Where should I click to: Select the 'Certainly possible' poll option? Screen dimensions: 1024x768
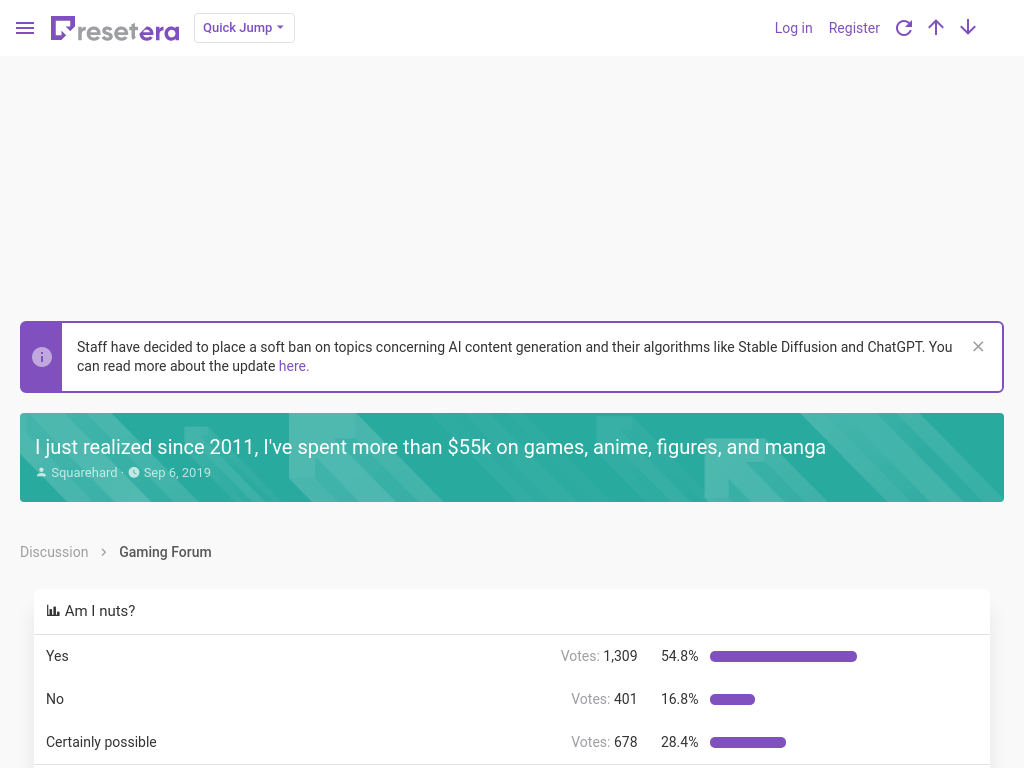coord(101,743)
